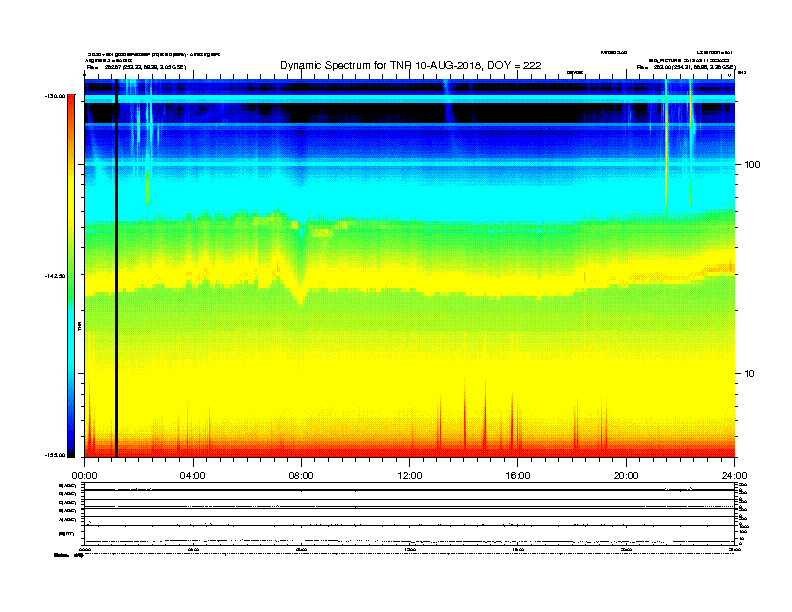Click the lower auxiliary time-series panel
792x612 pixels.
click(x=409, y=514)
